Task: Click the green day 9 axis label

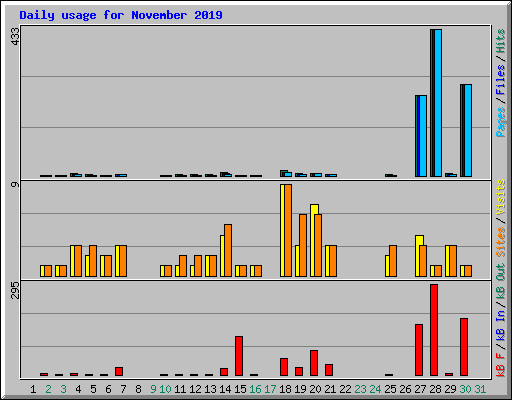Action: click(153, 389)
